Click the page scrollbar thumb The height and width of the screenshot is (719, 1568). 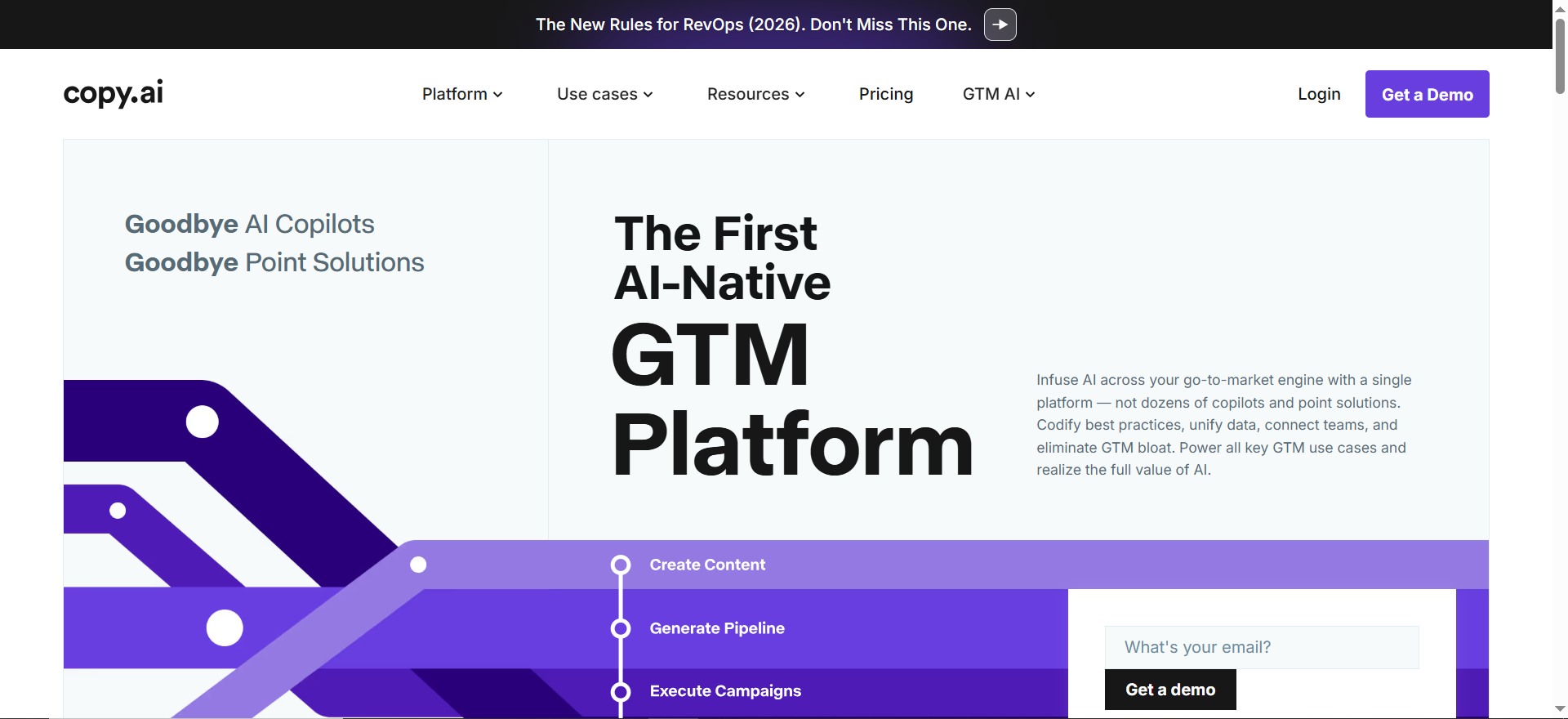click(x=1560, y=55)
